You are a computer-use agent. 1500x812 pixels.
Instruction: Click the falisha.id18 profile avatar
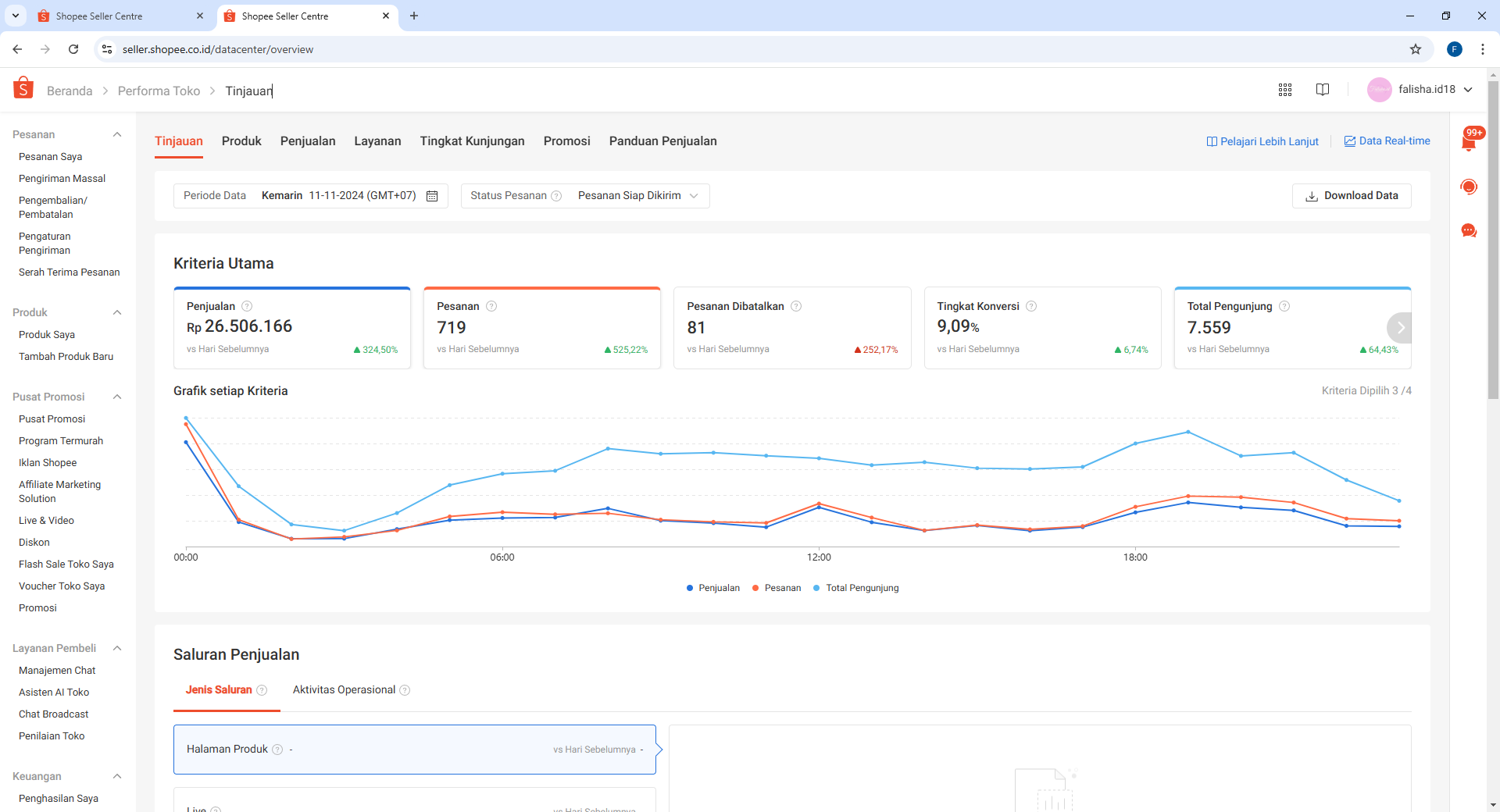coord(1379,90)
